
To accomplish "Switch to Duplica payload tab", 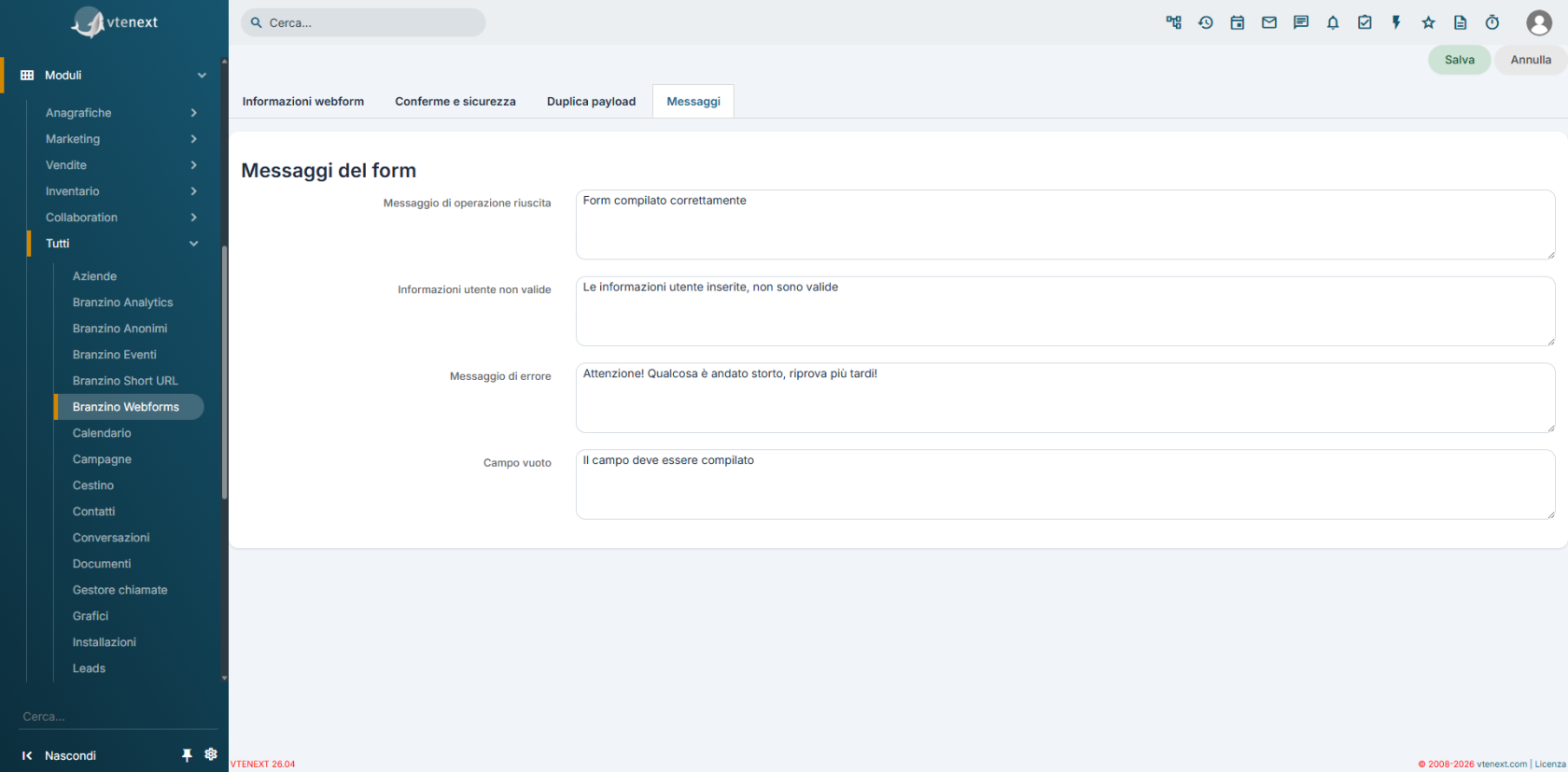I will point(592,102).
